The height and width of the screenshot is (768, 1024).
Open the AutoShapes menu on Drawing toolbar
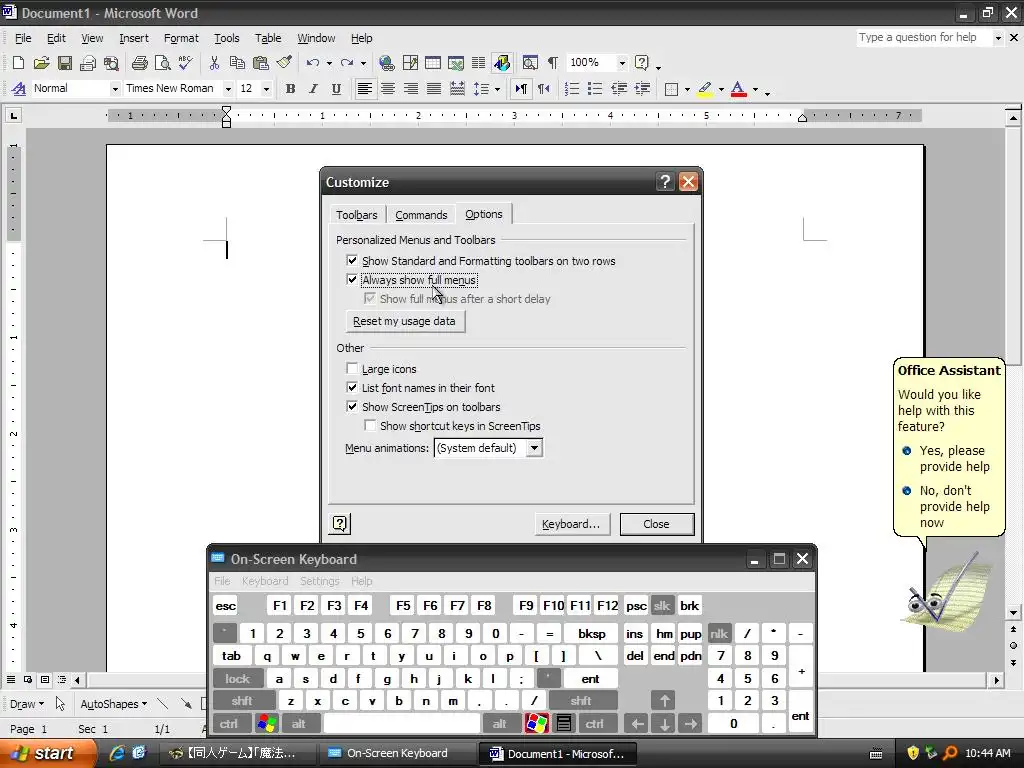pyautogui.click(x=113, y=704)
